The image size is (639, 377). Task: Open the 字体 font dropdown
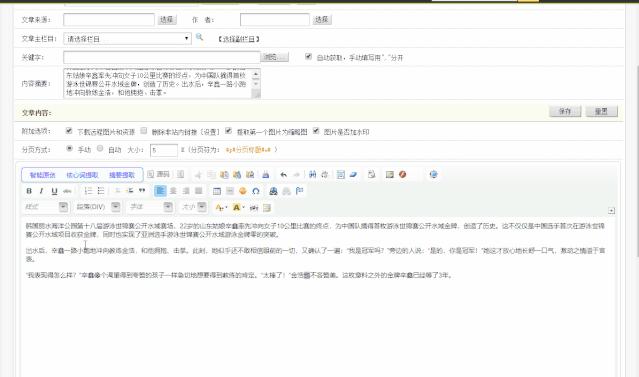tap(150, 207)
